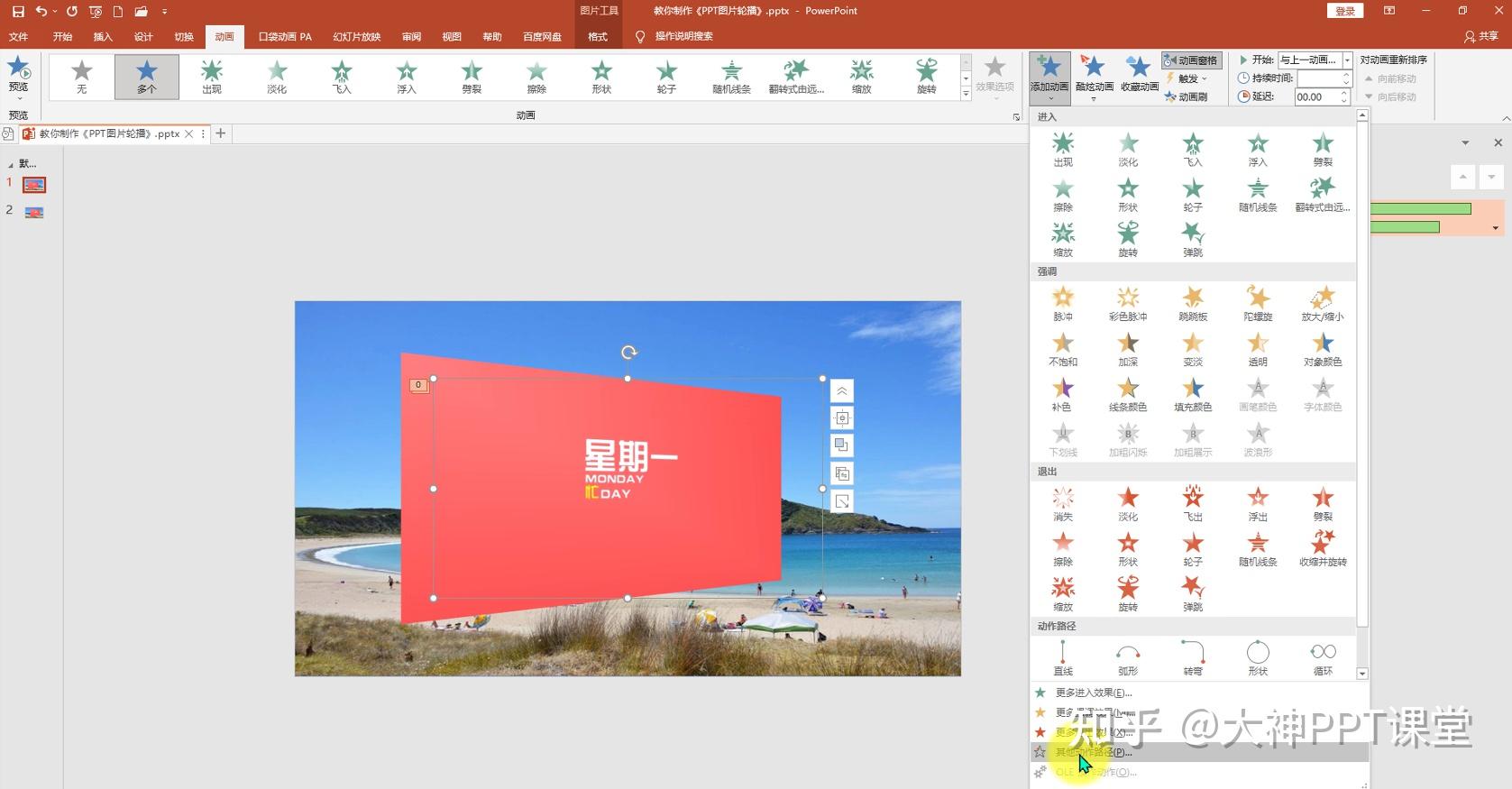Select the 多个 animation in ribbon gallery
Image resolution: width=1512 pixels, height=789 pixels.
[147, 77]
